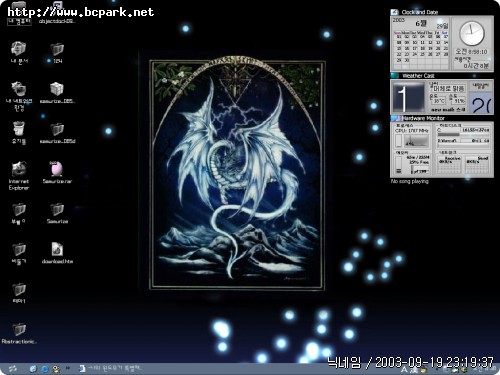The height and width of the screenshot is (375, 500).
Task: Open the samurize_085d folder icon
Action: (x=57, y=133)
